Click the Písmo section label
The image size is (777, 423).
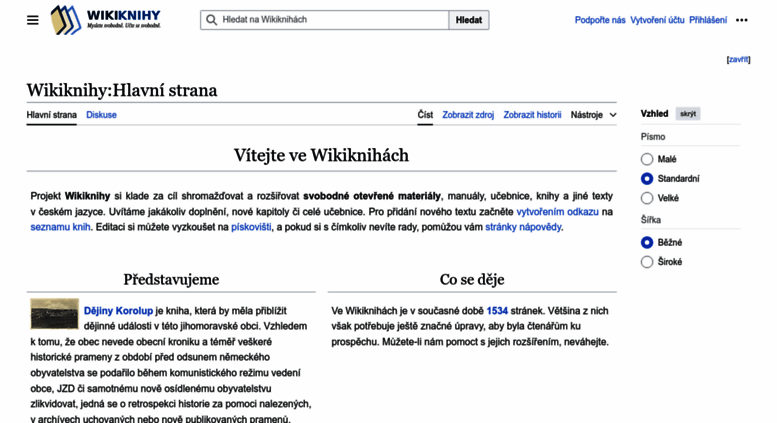point(653,137)
